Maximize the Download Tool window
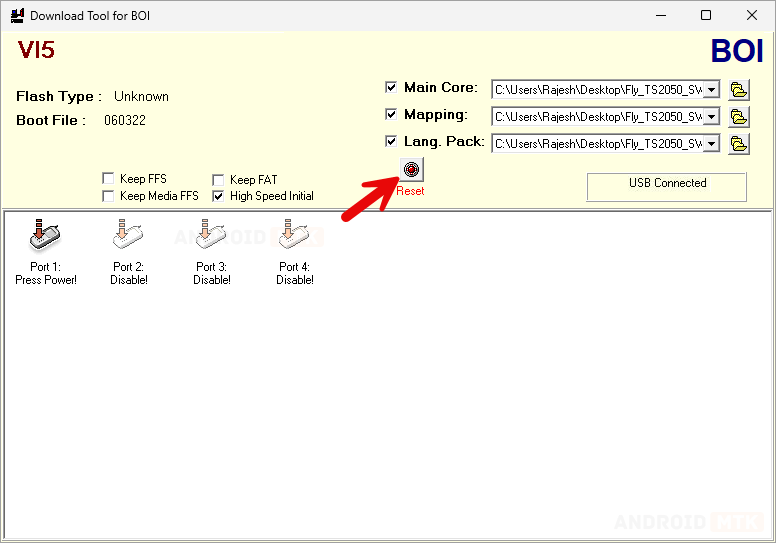Image resolution: width=776 pixels, height=543 pixels. tap(706, 16)
